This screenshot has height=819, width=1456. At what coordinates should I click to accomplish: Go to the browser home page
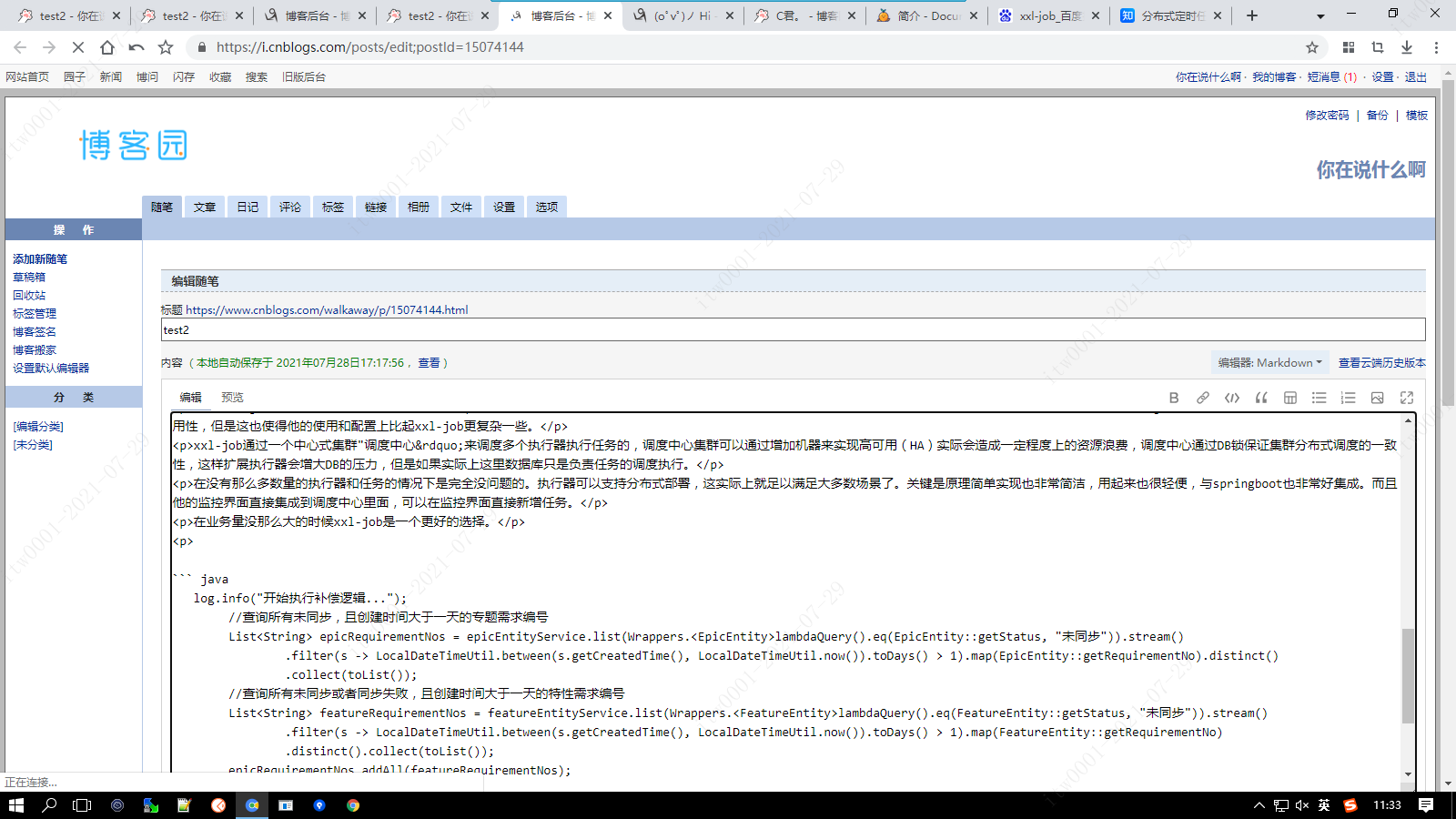click(x=107, y=47)
